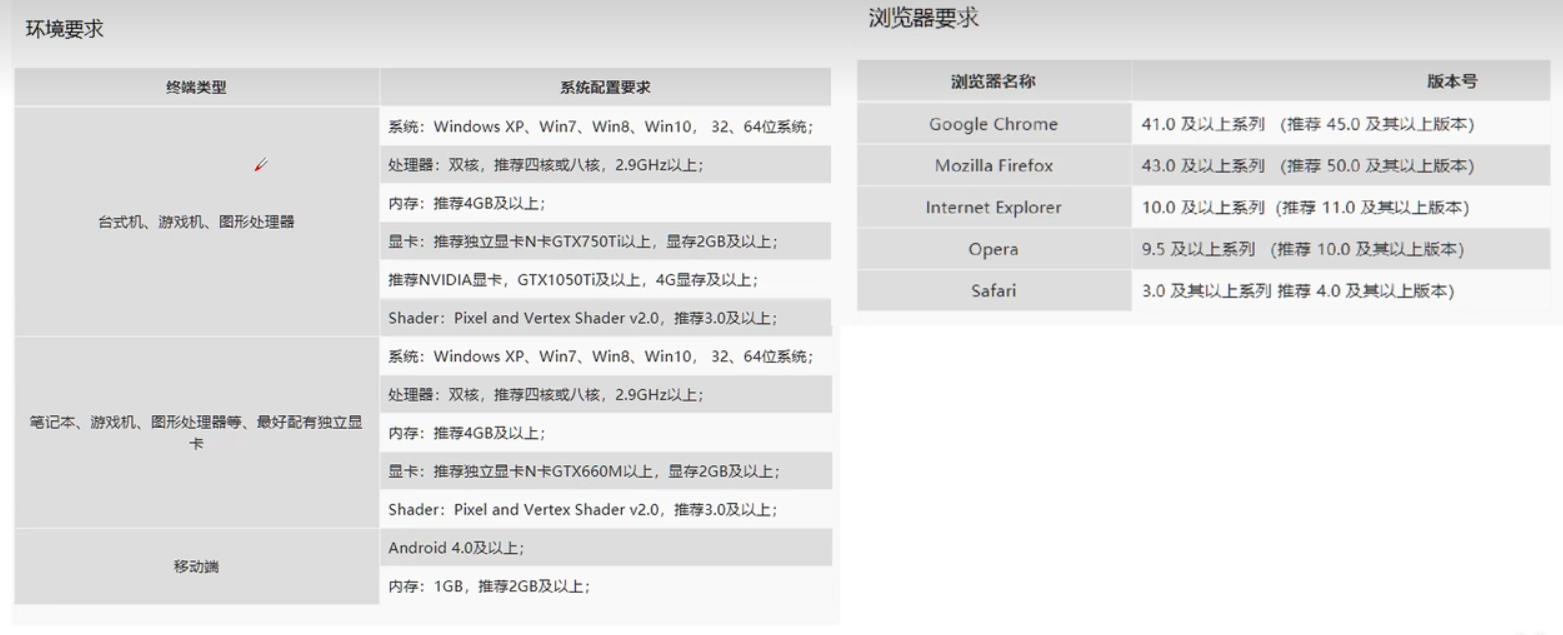Select the Google Chrome cell
This screenshot has height=635, width=1563.
click(x=993, y=124)
